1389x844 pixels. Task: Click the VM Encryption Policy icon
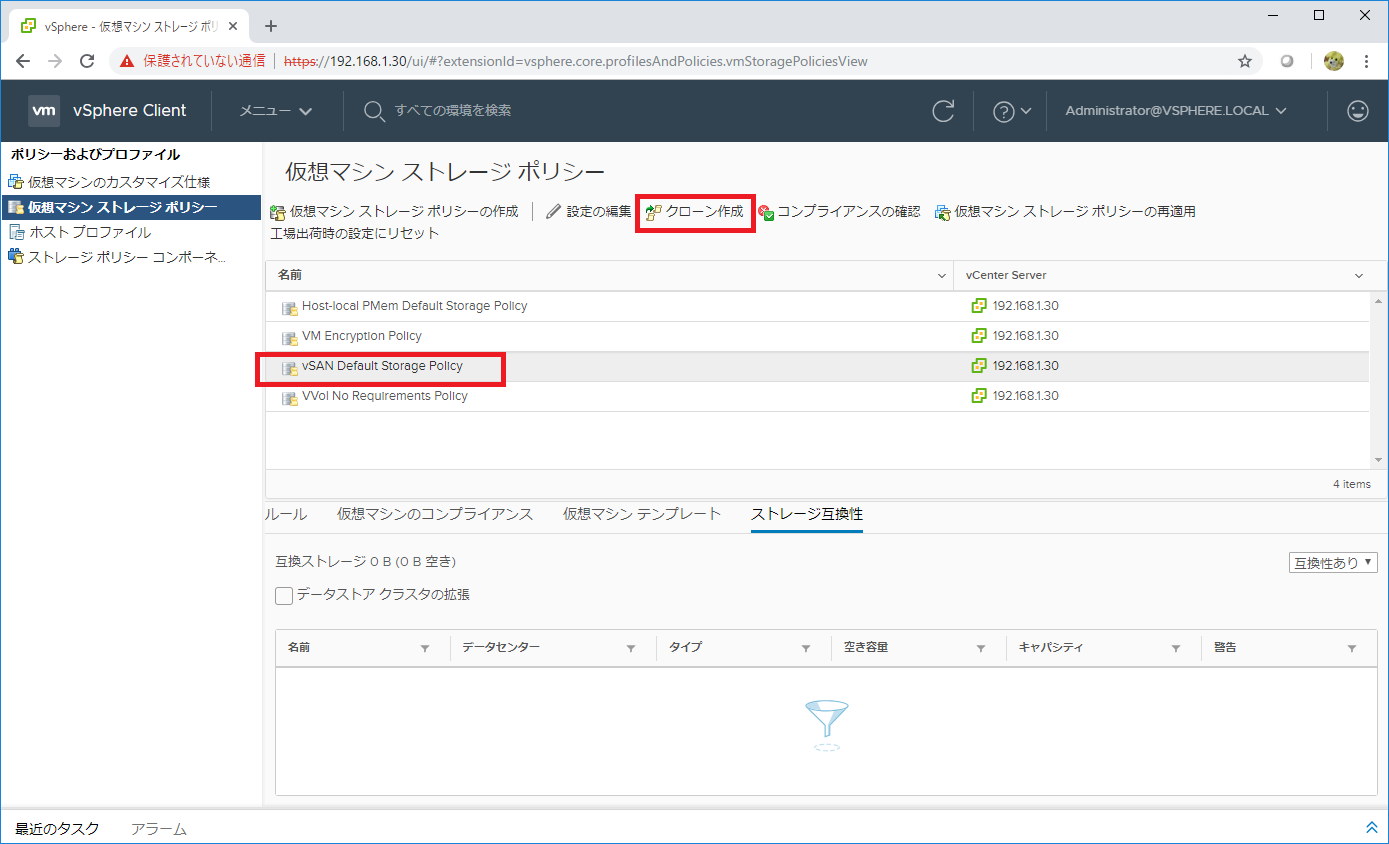290,337
